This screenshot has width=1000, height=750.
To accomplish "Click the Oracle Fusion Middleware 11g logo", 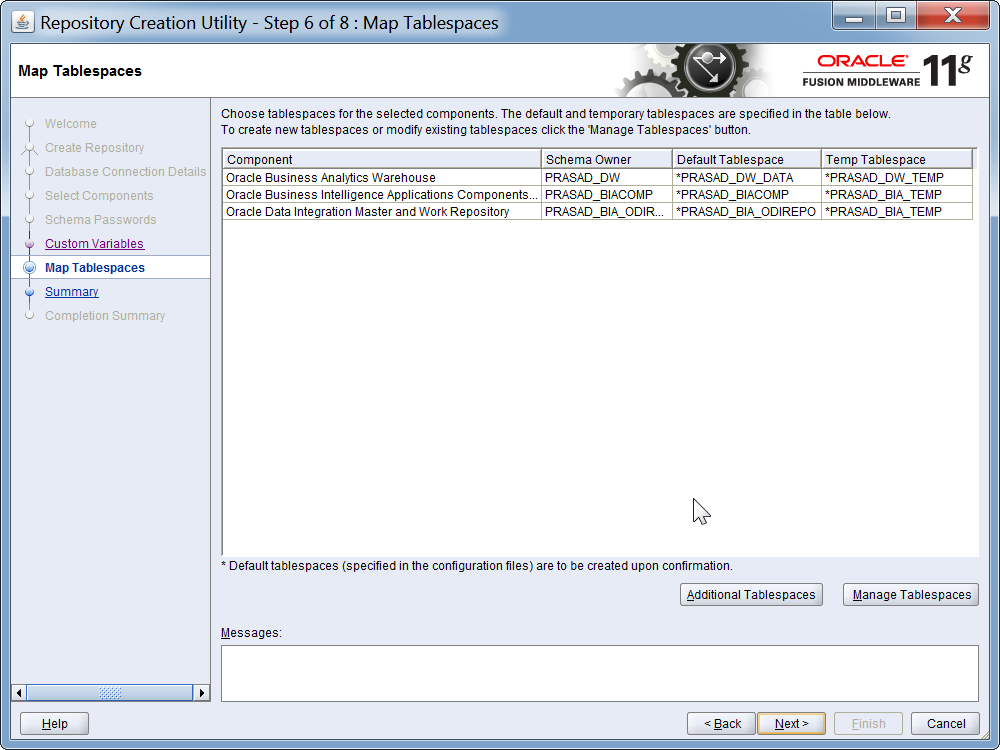I will [x=887, y=70].
